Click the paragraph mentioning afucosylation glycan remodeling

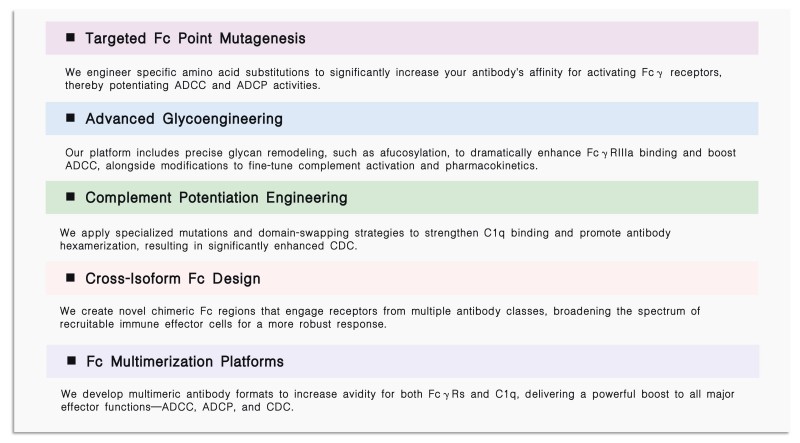coord(401,159)
